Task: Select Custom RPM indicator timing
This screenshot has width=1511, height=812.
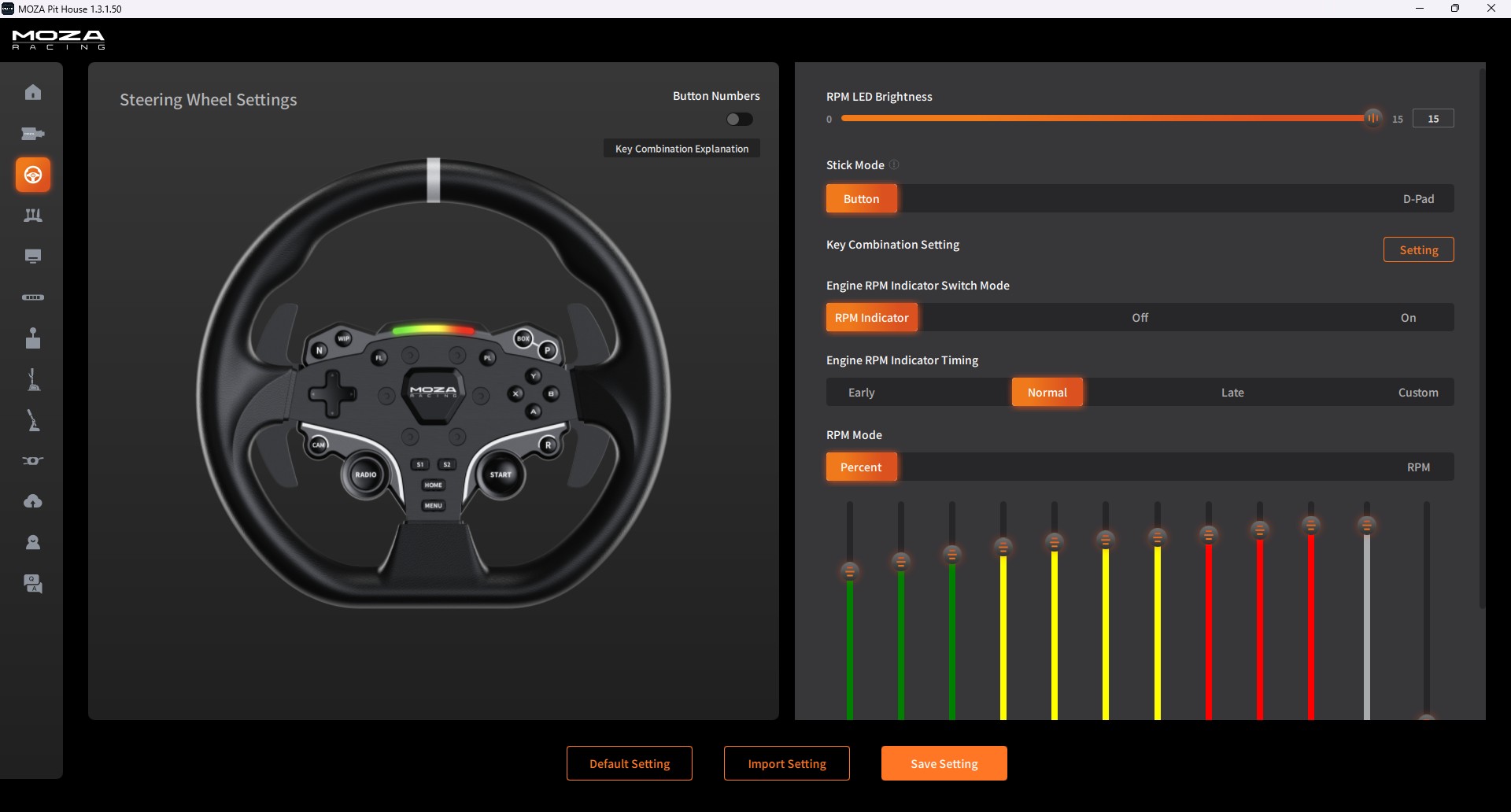Action: click(1418, 393)
